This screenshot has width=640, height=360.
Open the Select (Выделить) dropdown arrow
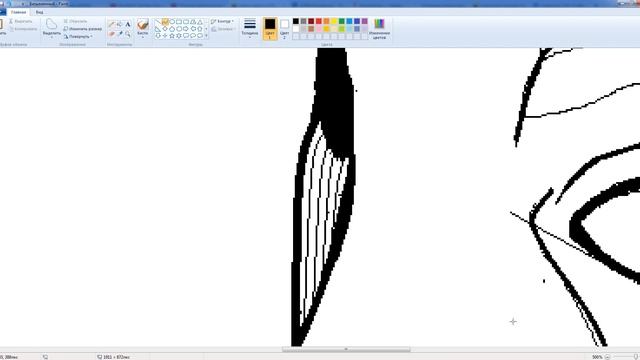pos(52,37)
